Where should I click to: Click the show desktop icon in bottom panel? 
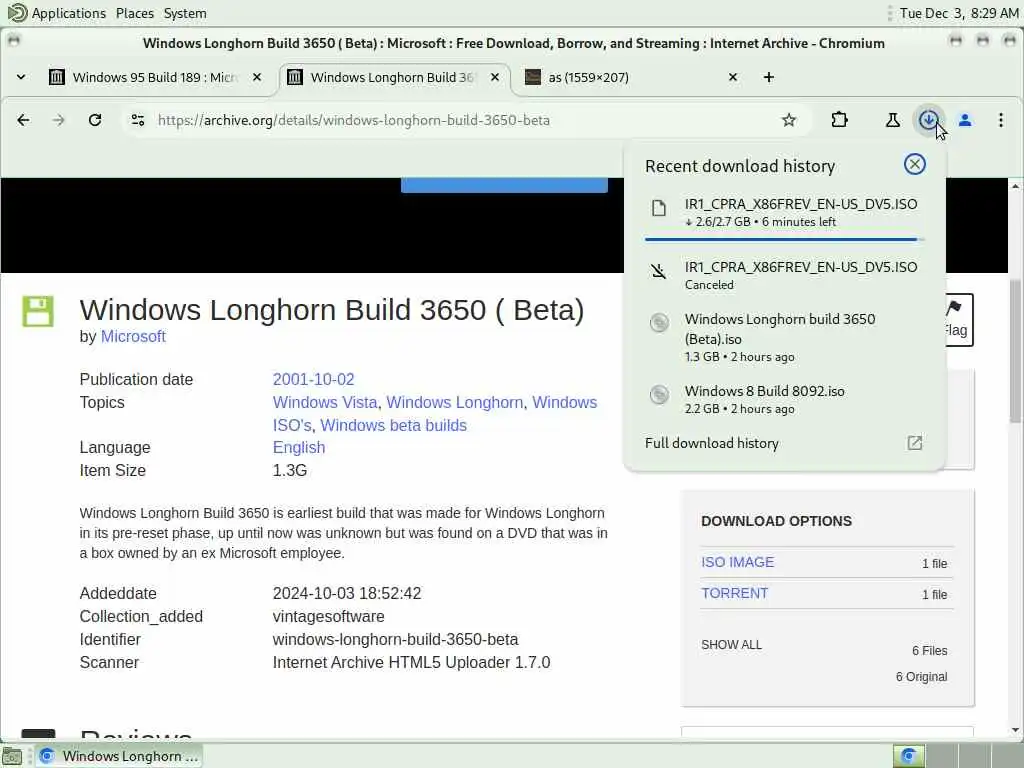(x=12, y=756)
